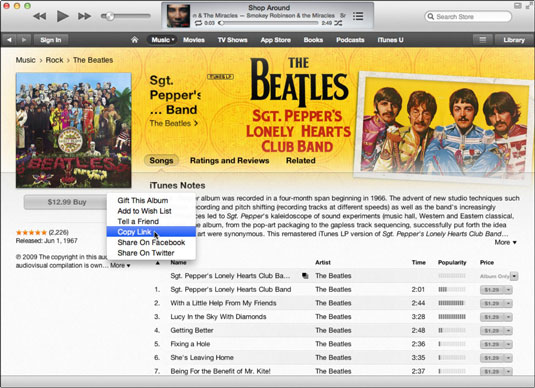535x388 pixels.
Task: Click the Shop Around album art thumbnail
Action: coord(178,16)
